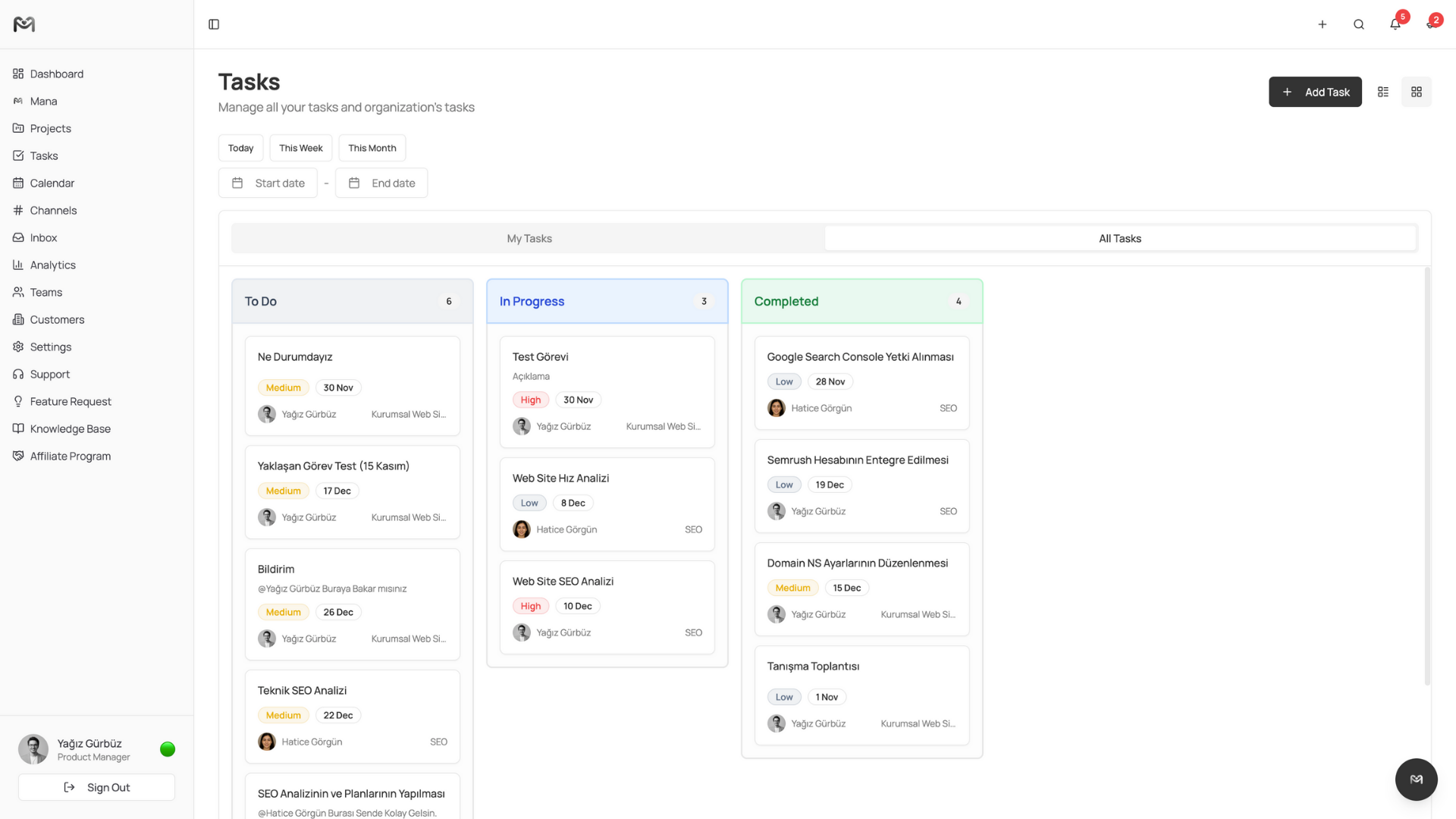The height and width of the screenshot is (819, 1456).
Task: Click the board's vertical scrollbar
Action: tap(1426, 476)
